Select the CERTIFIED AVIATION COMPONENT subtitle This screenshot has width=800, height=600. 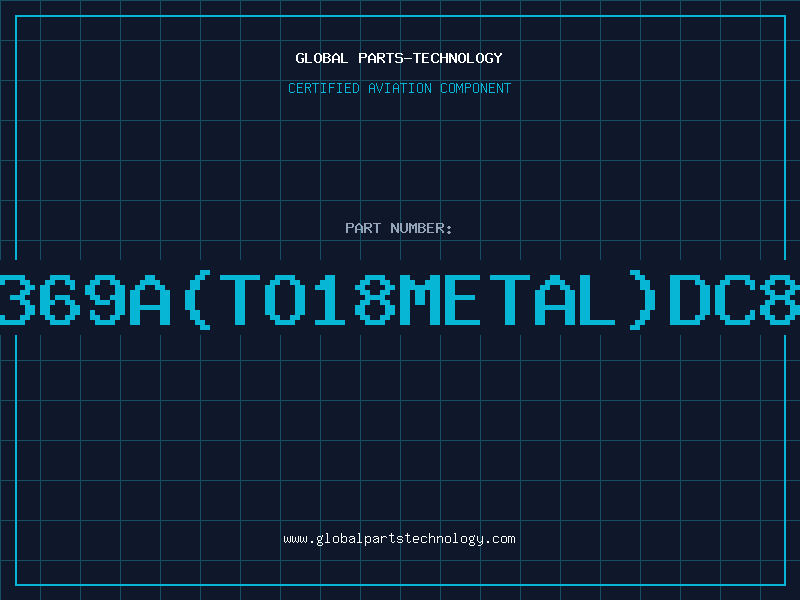coord(399,88)
